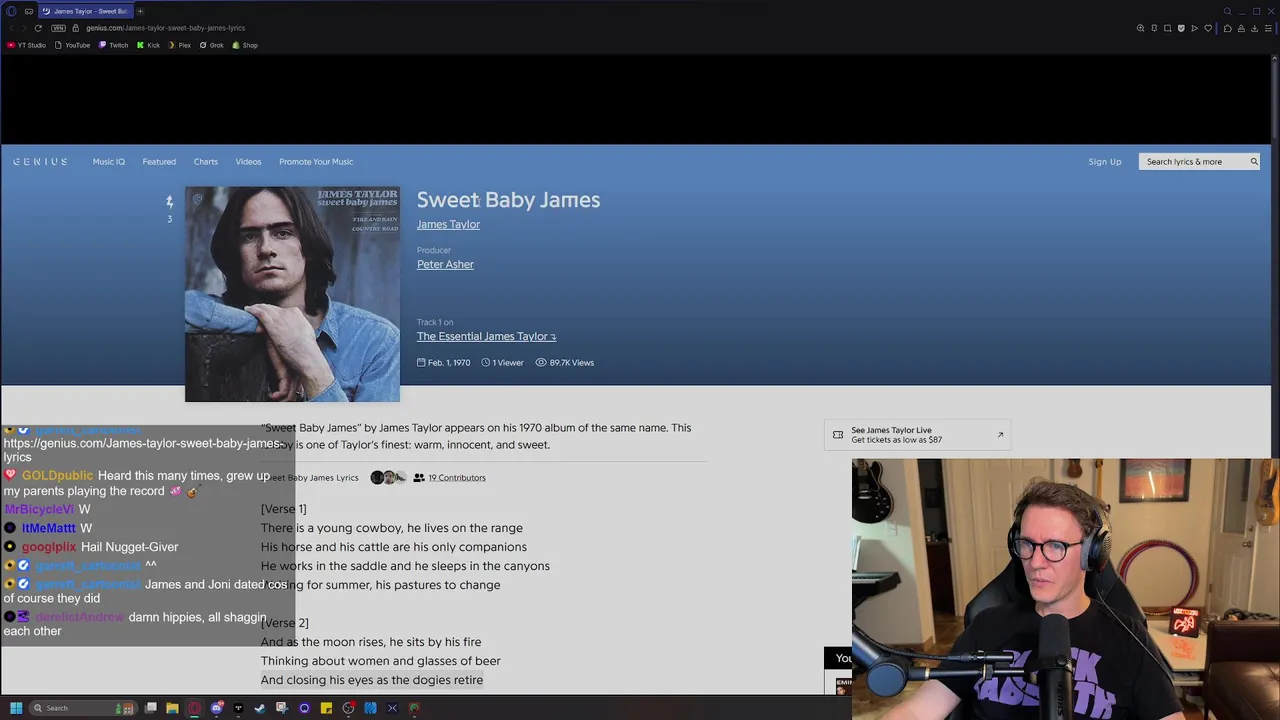1280x720 pixels.
Task: Switch to the James Taylor Sweet Baby James tab
Action: click(85, 11)
